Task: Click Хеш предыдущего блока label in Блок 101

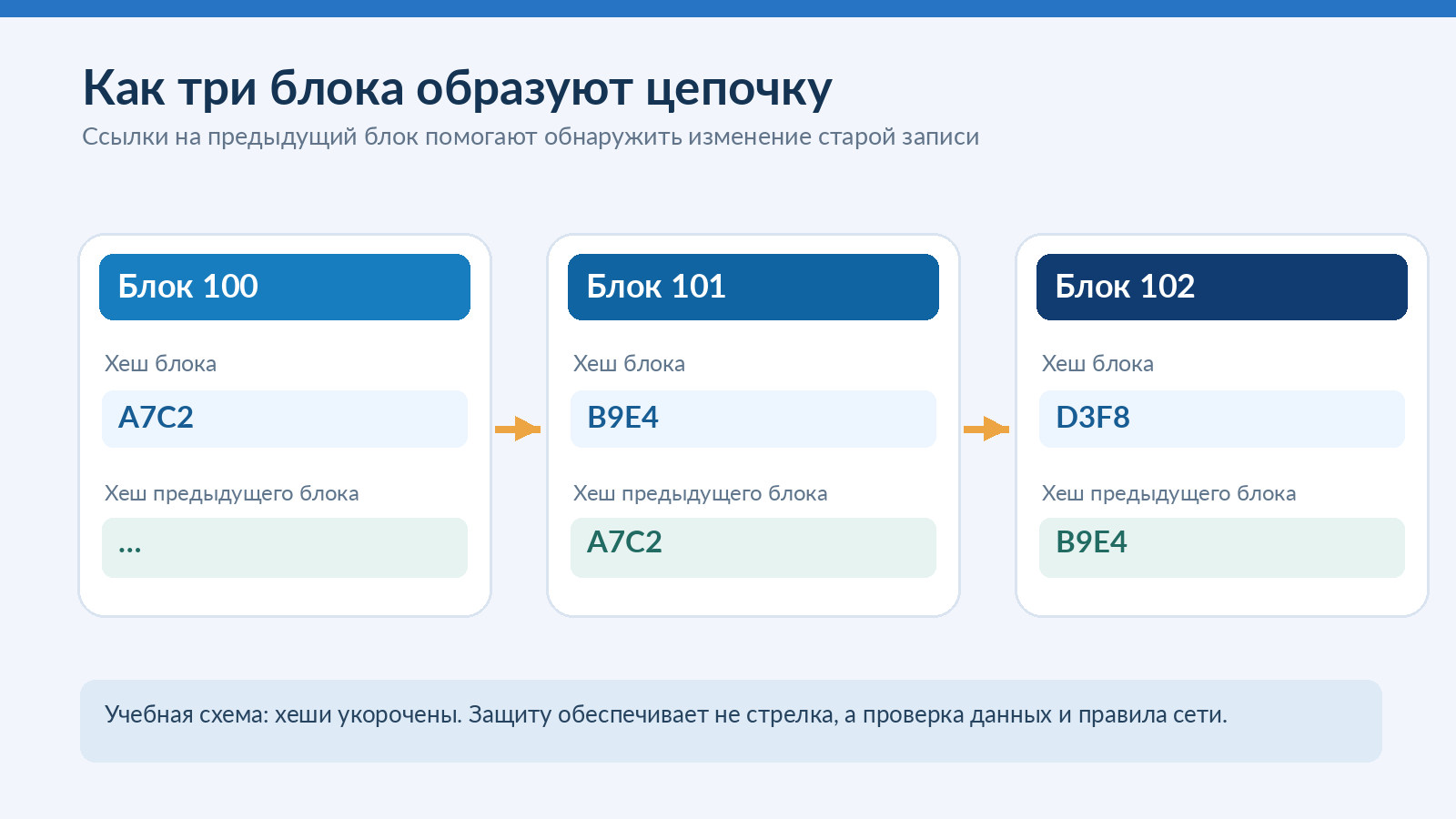Action: click(x=700, y=494)
